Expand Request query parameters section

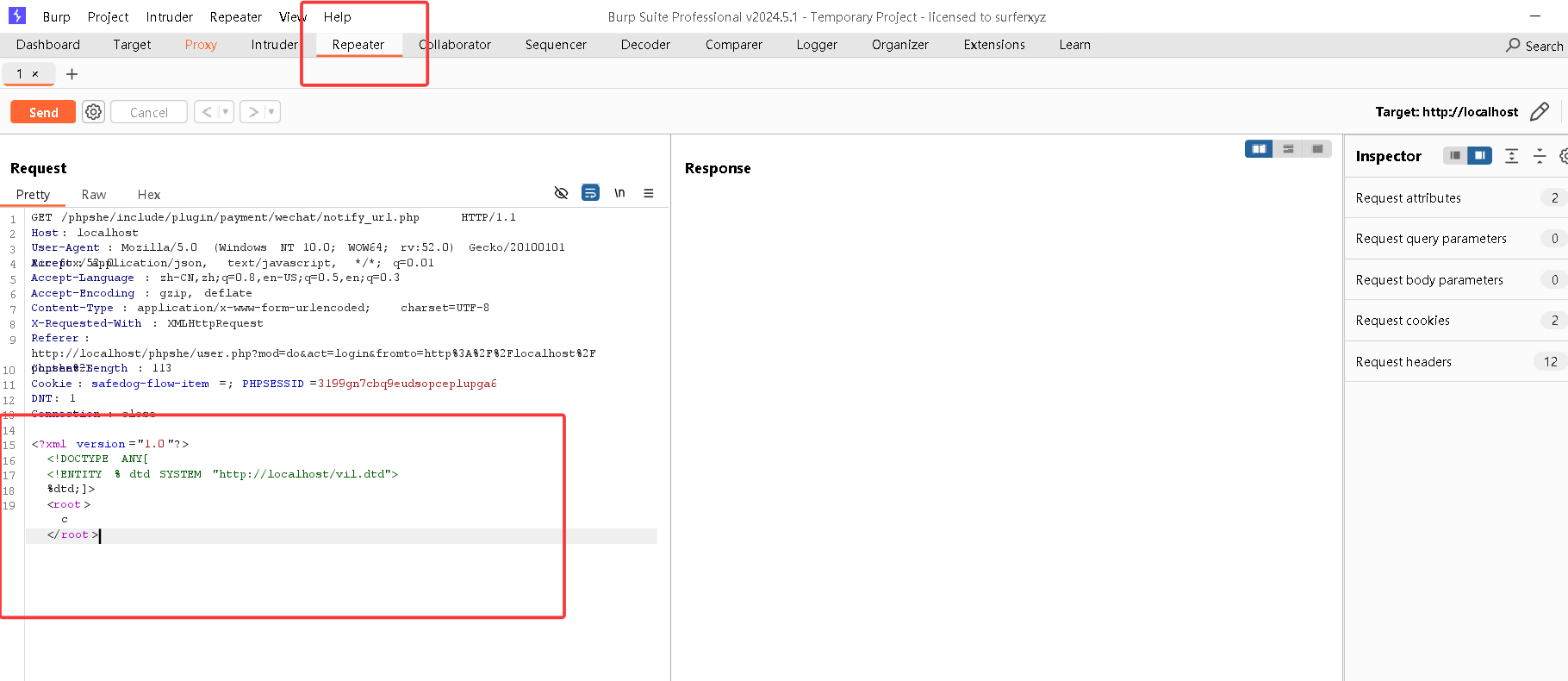point(1456,239)
